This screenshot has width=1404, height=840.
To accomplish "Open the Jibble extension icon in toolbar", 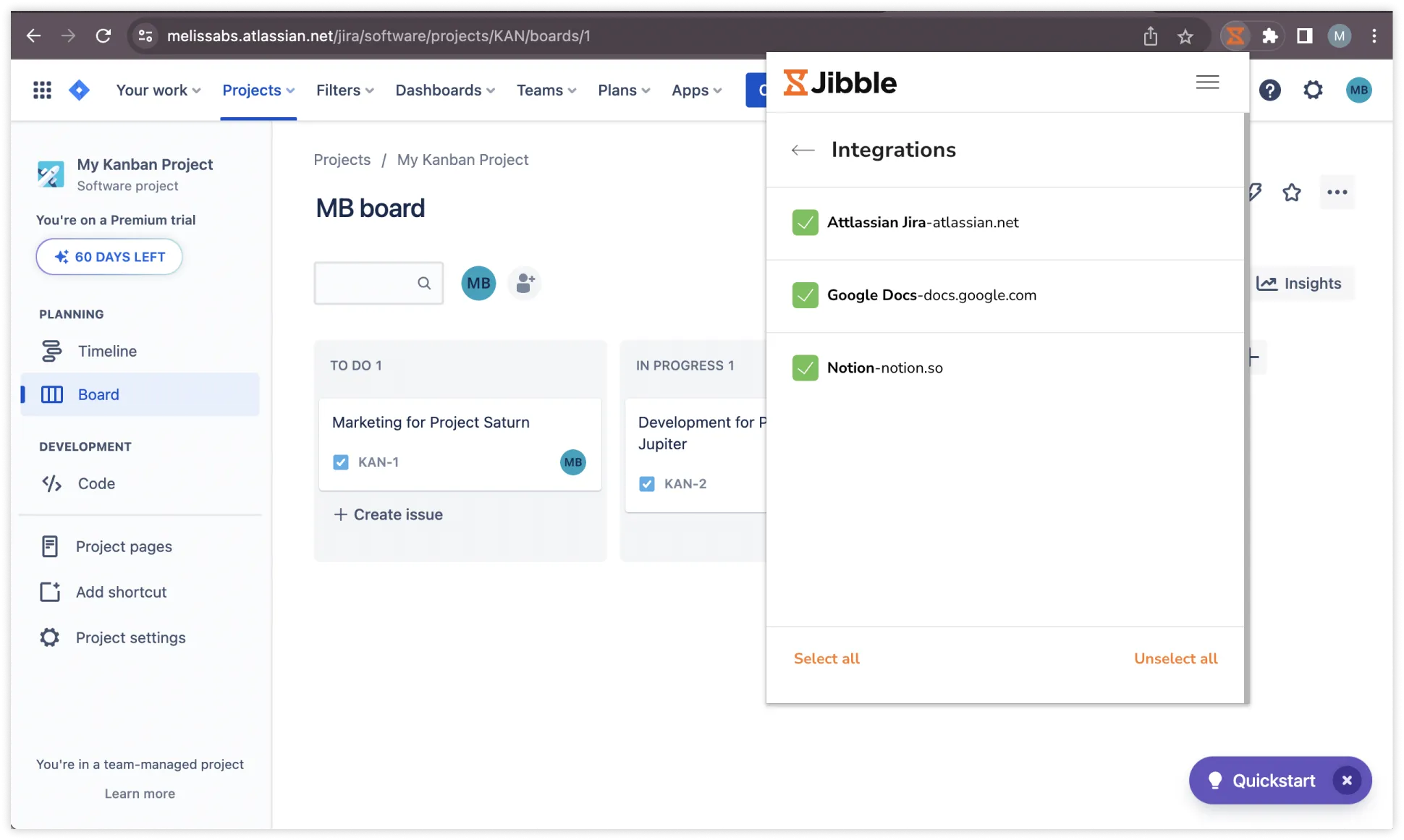I will coord(1235,36).
